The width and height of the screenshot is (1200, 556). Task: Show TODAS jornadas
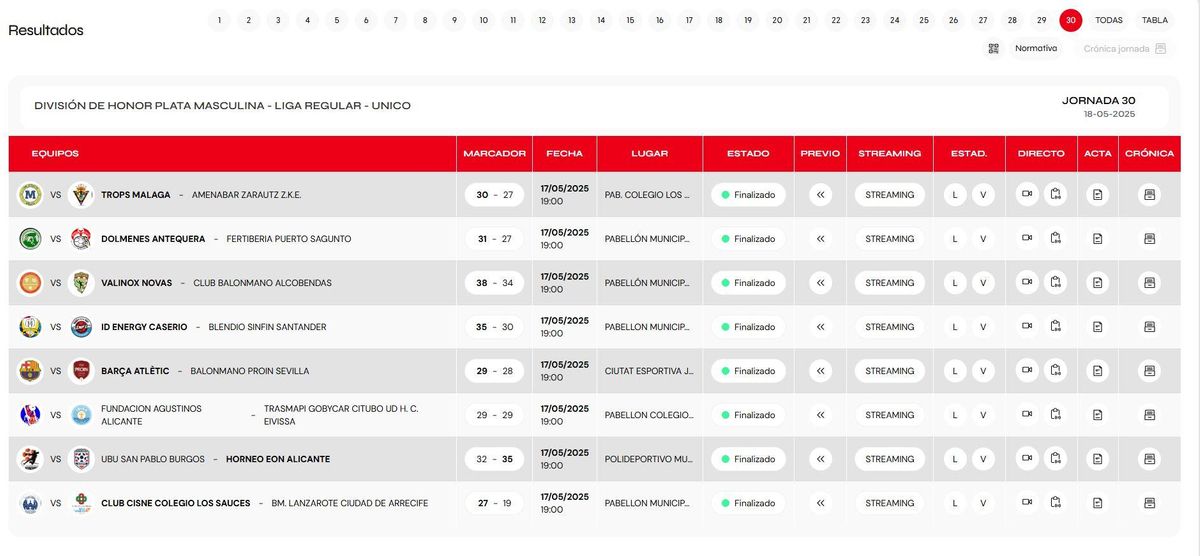point(1108,20)
